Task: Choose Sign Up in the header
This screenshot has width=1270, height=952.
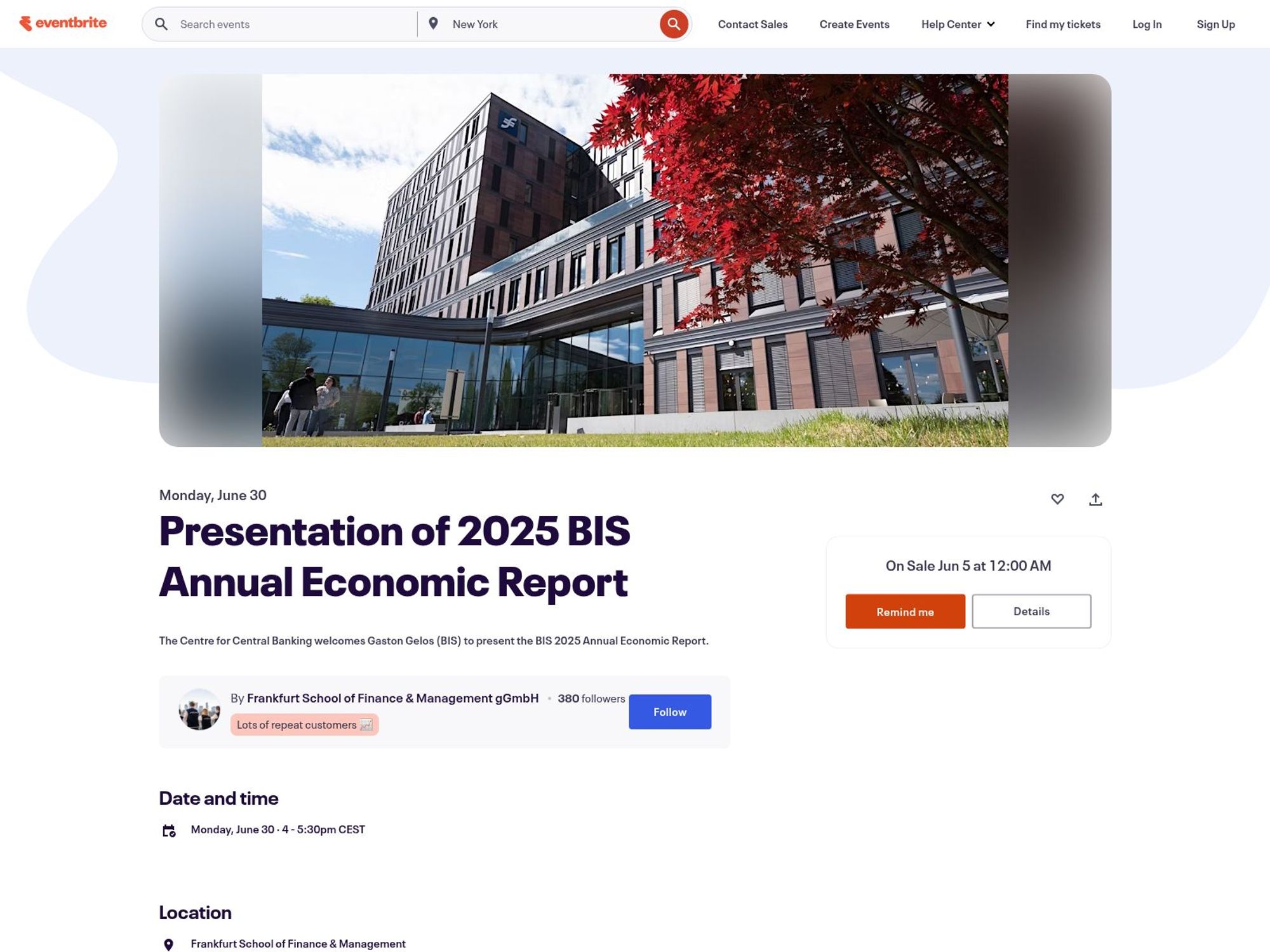Action: 1215,24
